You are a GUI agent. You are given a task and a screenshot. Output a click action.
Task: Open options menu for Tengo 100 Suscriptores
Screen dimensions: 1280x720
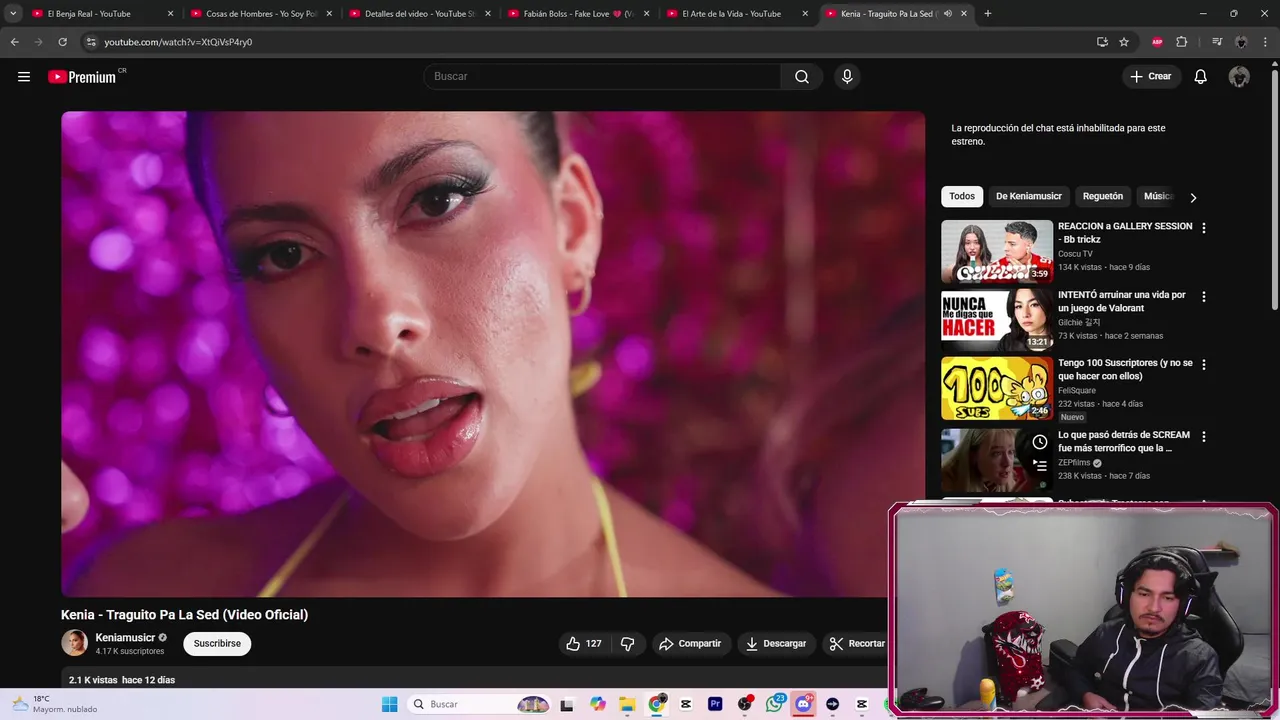point(1204,365)
